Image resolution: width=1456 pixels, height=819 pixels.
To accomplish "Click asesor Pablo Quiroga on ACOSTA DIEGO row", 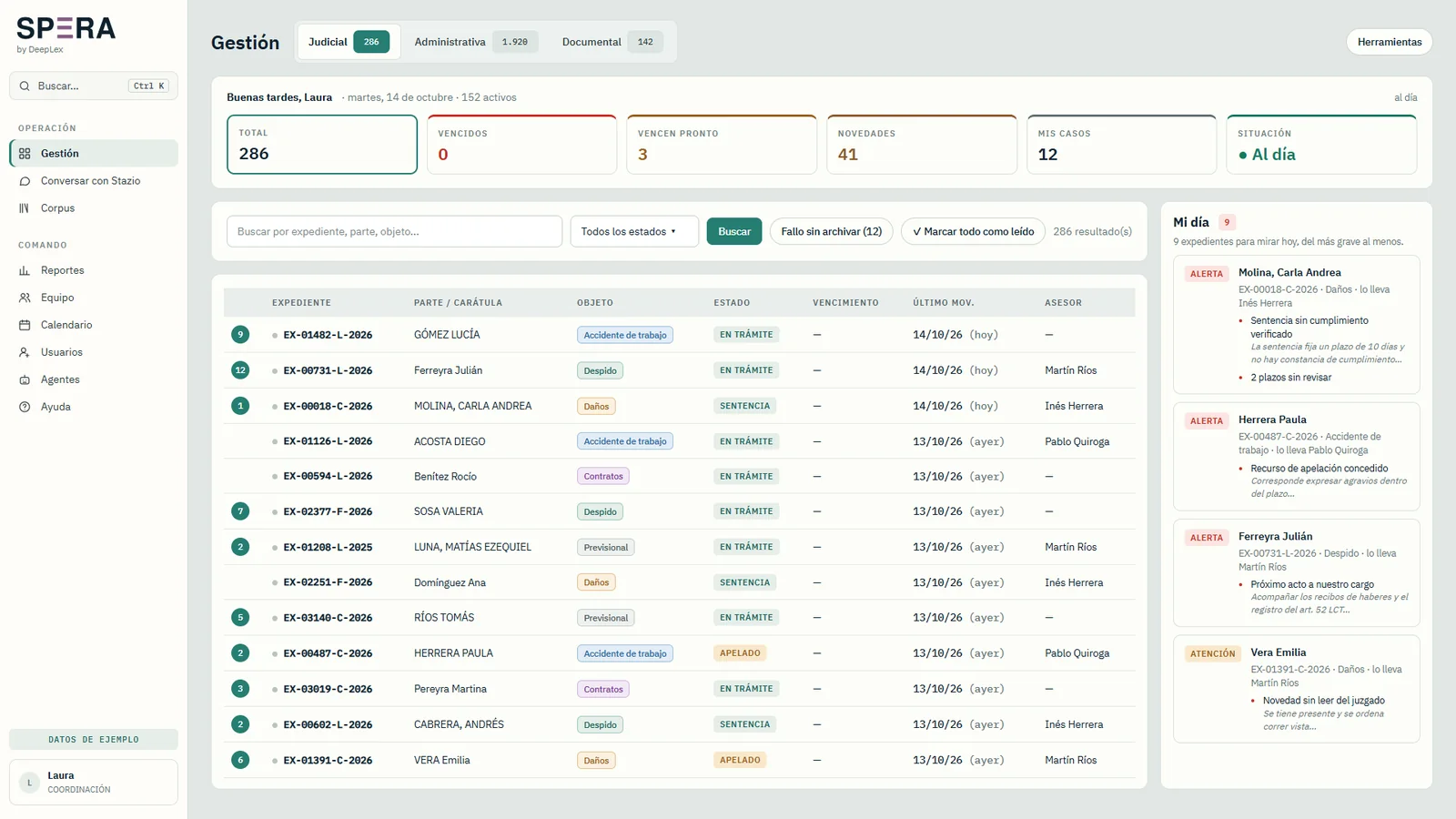I will [1077, 441].
